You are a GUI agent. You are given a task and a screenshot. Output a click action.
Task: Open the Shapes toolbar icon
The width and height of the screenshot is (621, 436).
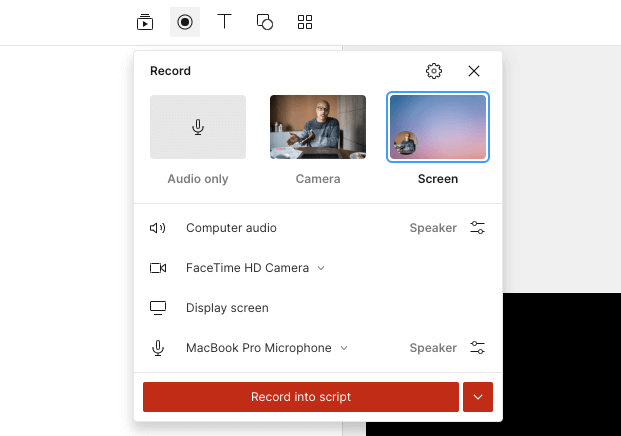(x=265, y=22)
